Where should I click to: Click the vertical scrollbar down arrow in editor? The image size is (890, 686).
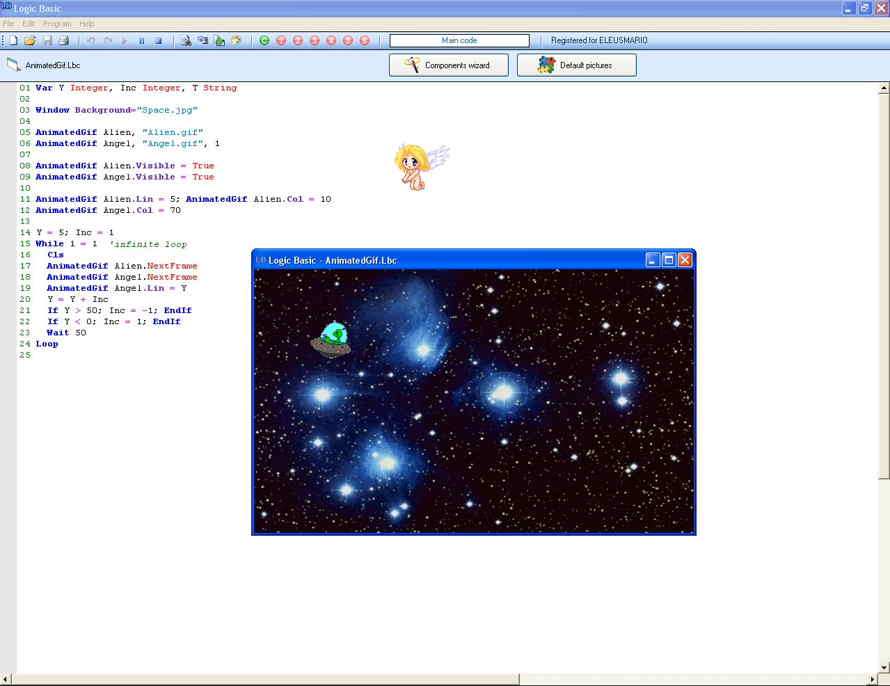[x=884, y=667]
